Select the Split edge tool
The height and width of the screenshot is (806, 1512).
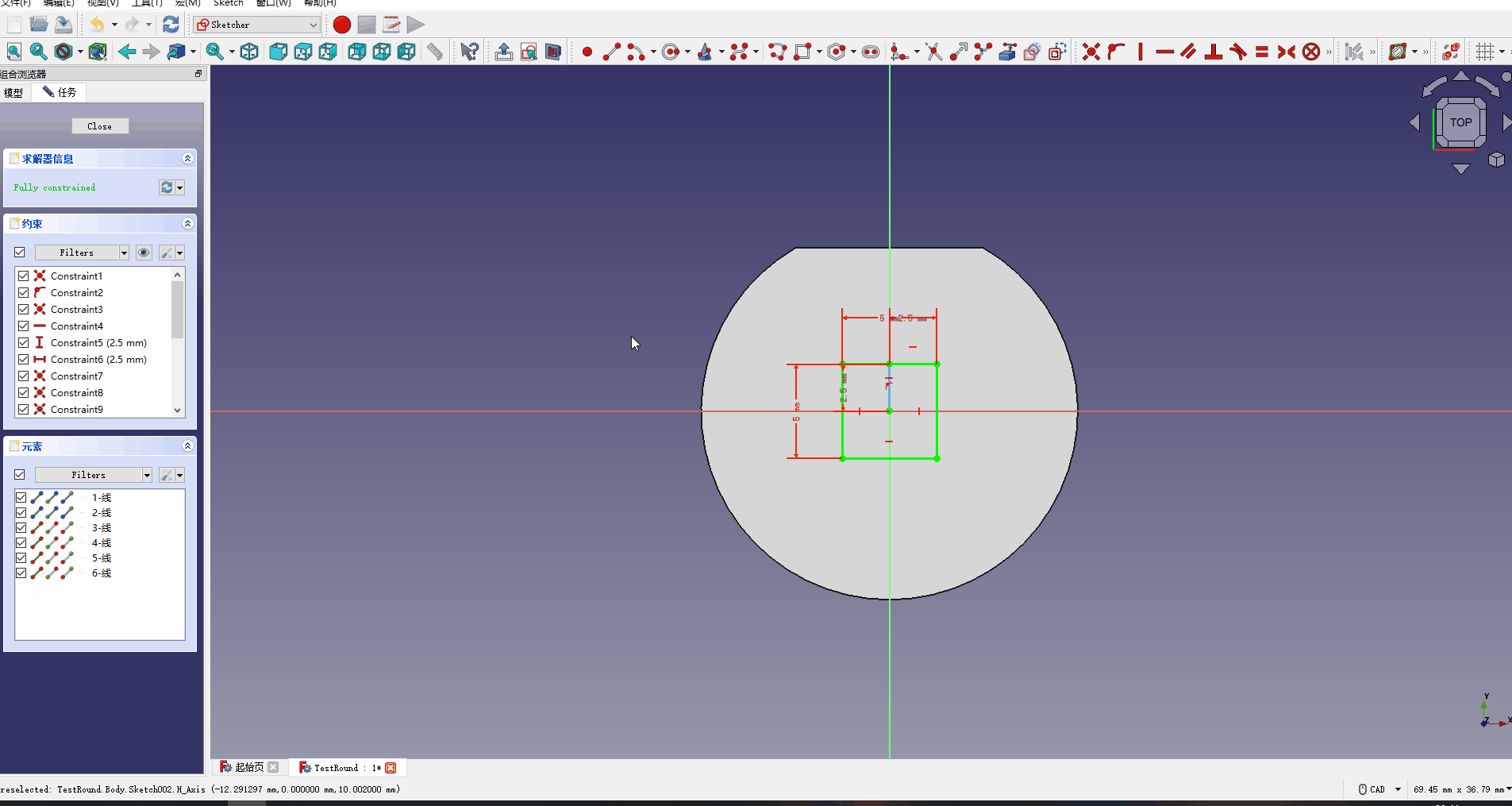coord(983,52)
